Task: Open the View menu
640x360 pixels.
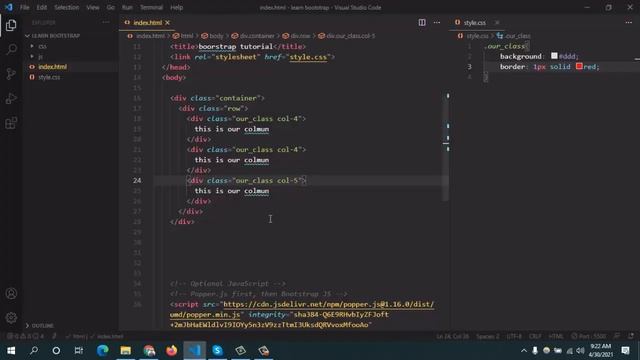Action: [x=93, y=7]
